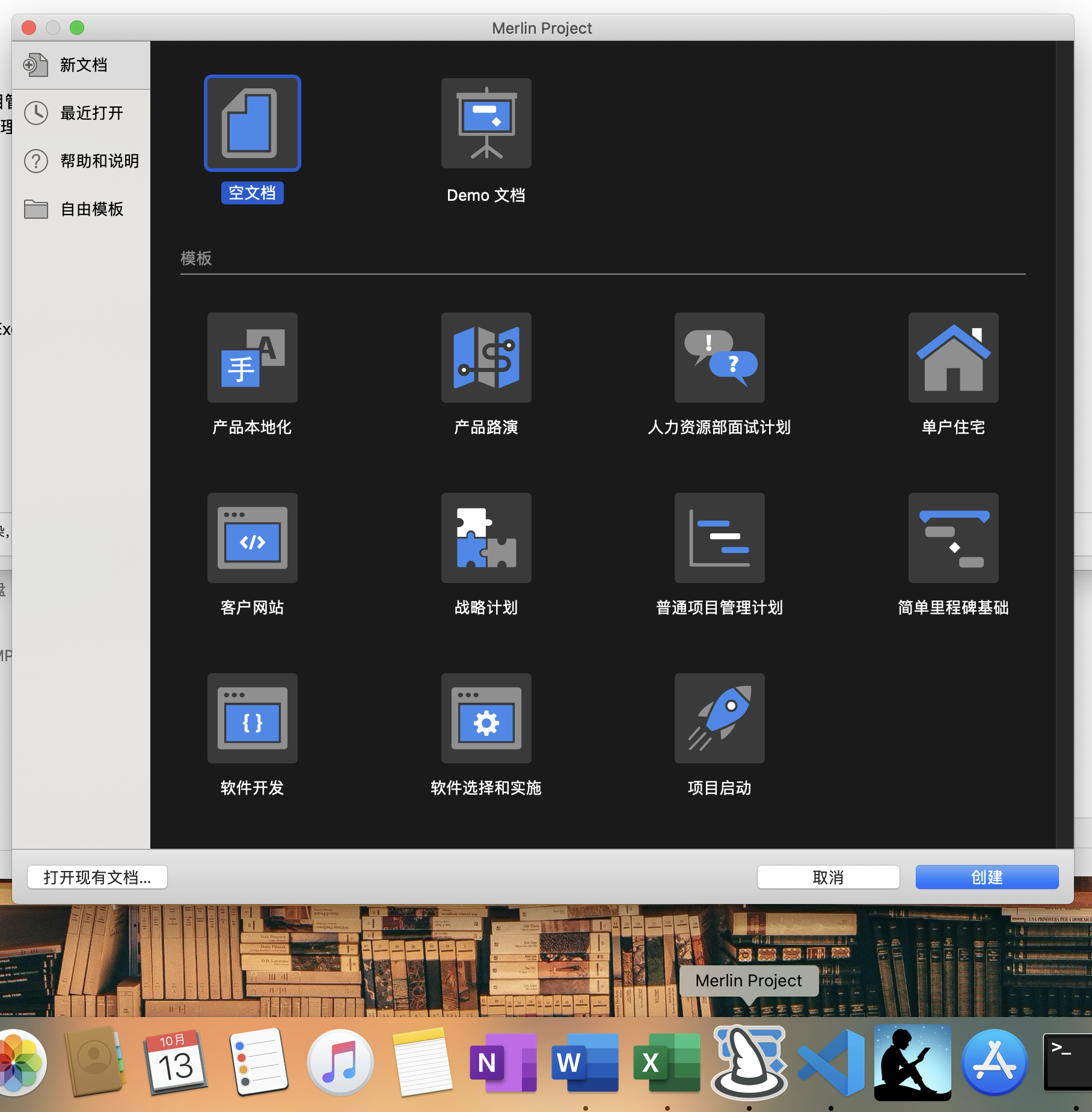Choose the 战略计划 puzzle template icon
Image resolution: width=1092 pixels, height=1112 pixels.
(x=486, y=538)
